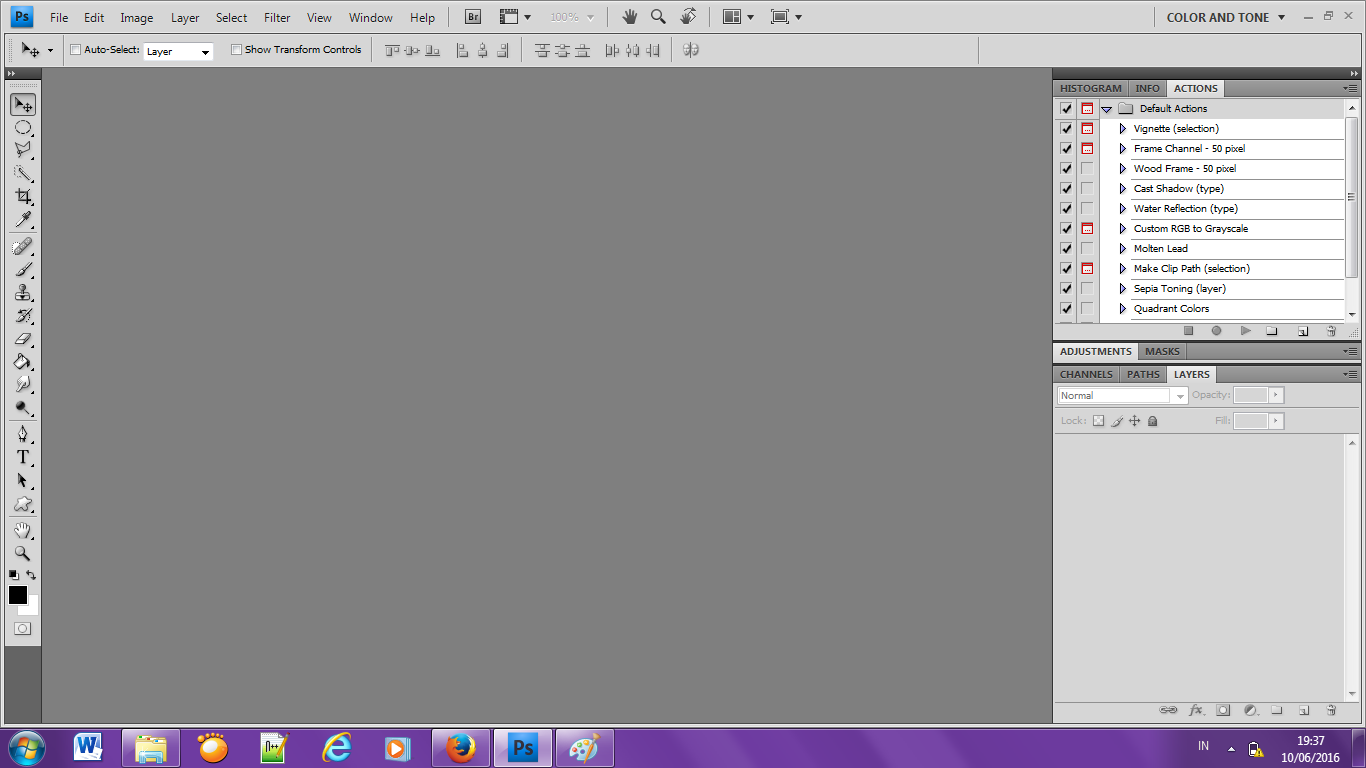The image size is (1366, 768).
Task: Select the Custom Shape tool
Action: pyautogui.click(x=23, y=503)
